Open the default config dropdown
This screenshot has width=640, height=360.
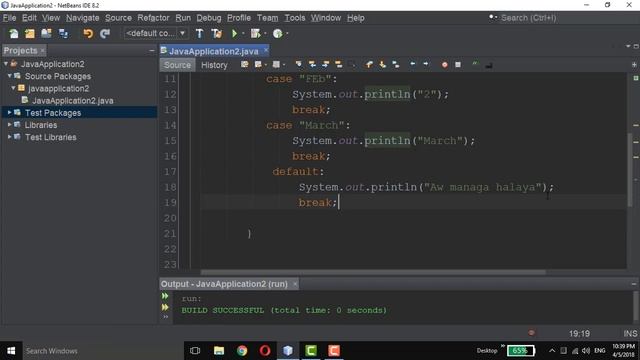tap(156, 33)
